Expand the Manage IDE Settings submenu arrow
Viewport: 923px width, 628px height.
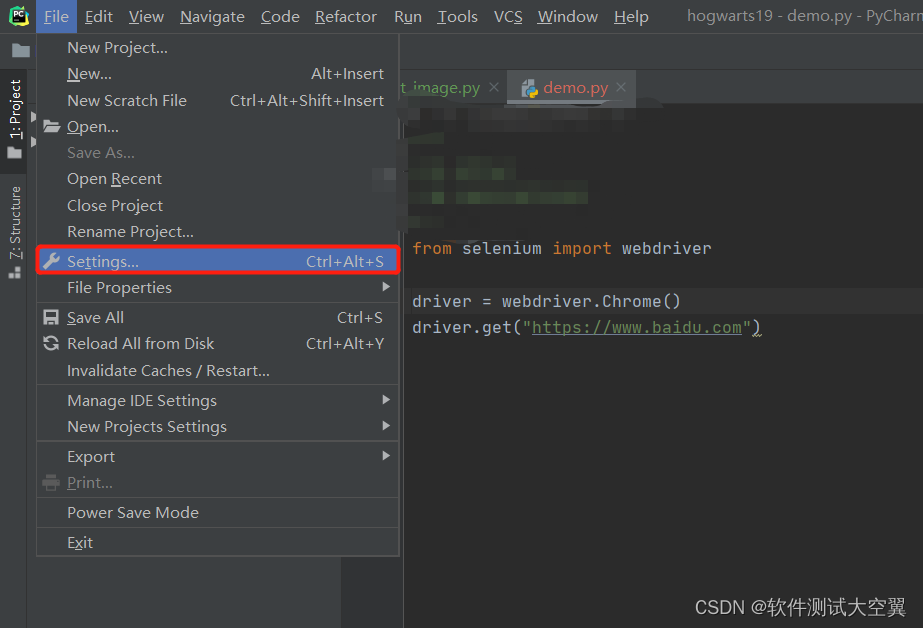tap(386, 400)
